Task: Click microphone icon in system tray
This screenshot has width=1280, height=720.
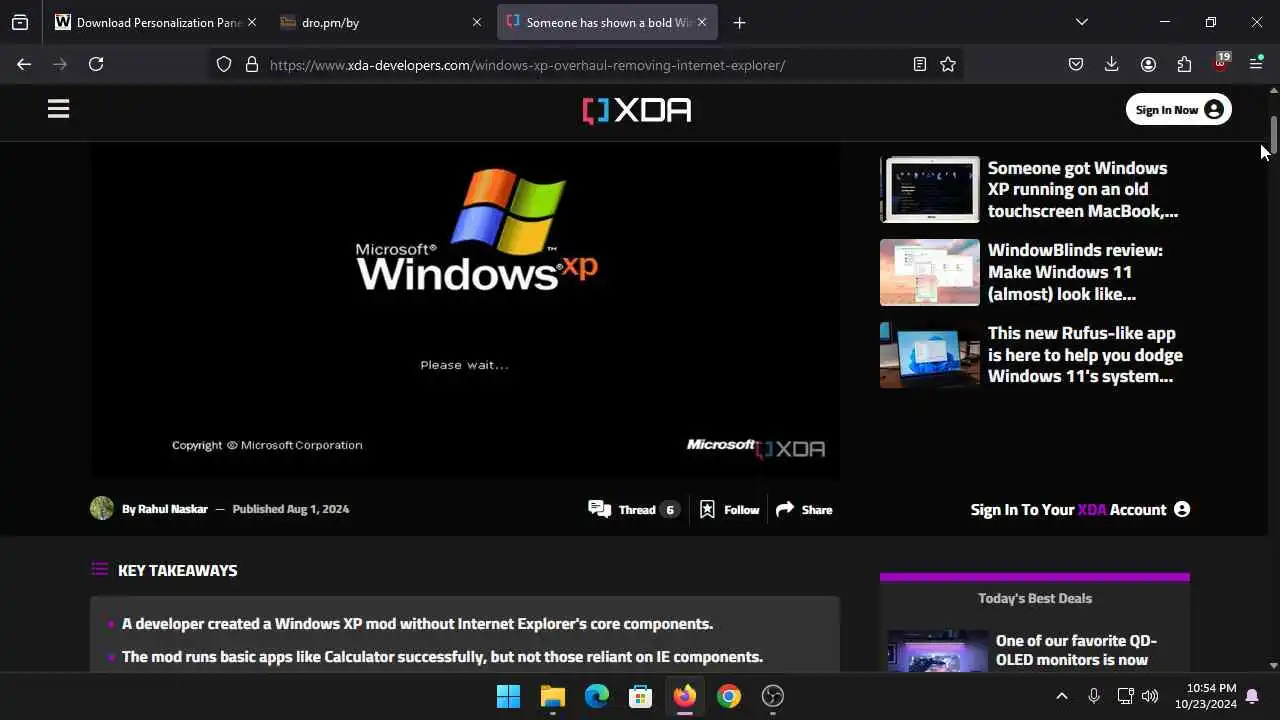Action: 1094,696
